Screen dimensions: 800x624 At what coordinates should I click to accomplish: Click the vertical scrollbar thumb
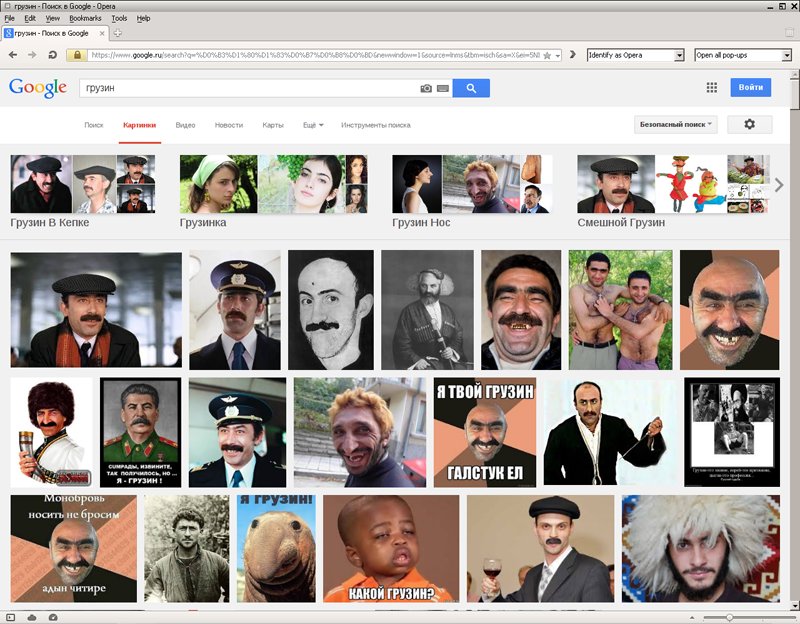click(795, 94)
